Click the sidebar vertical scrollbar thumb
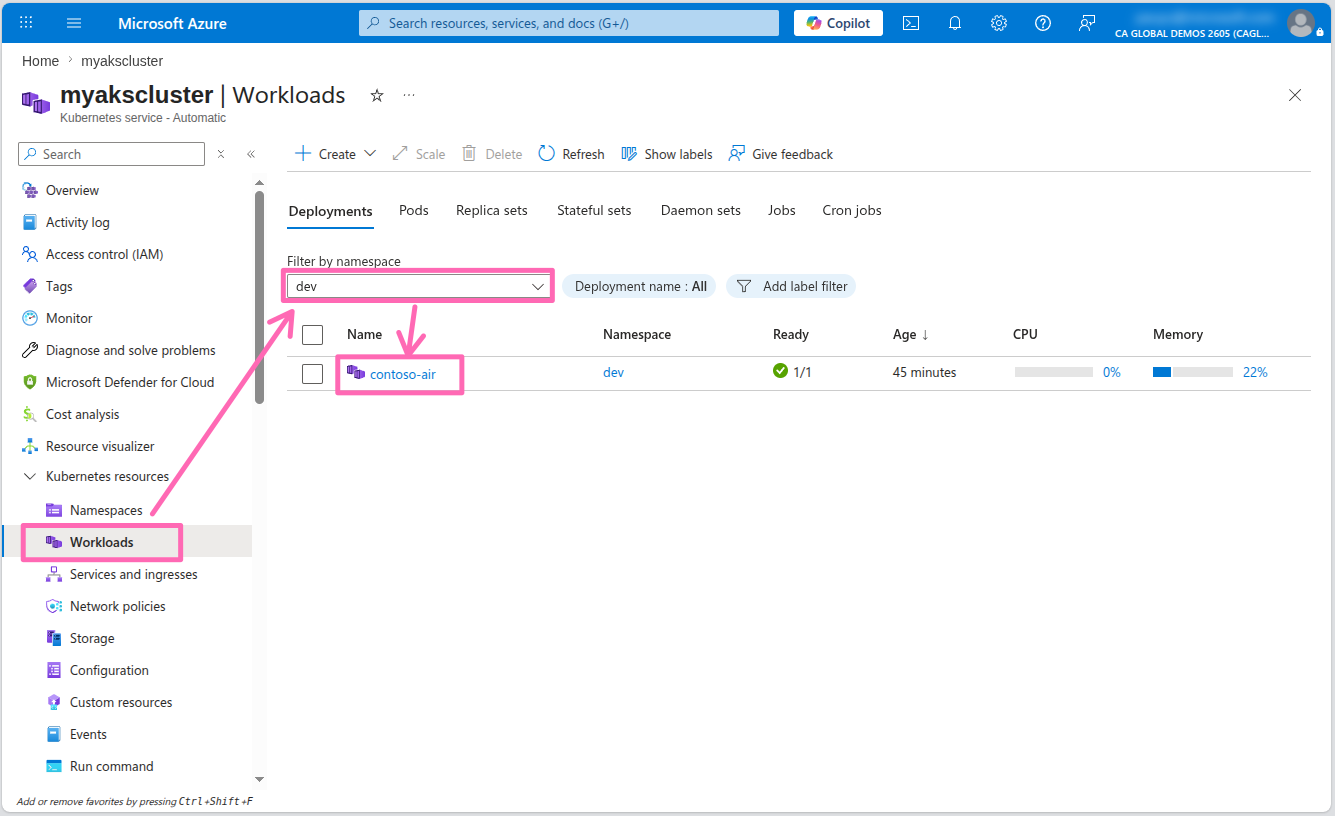1335x816 pixels. (x=260, y=297)
